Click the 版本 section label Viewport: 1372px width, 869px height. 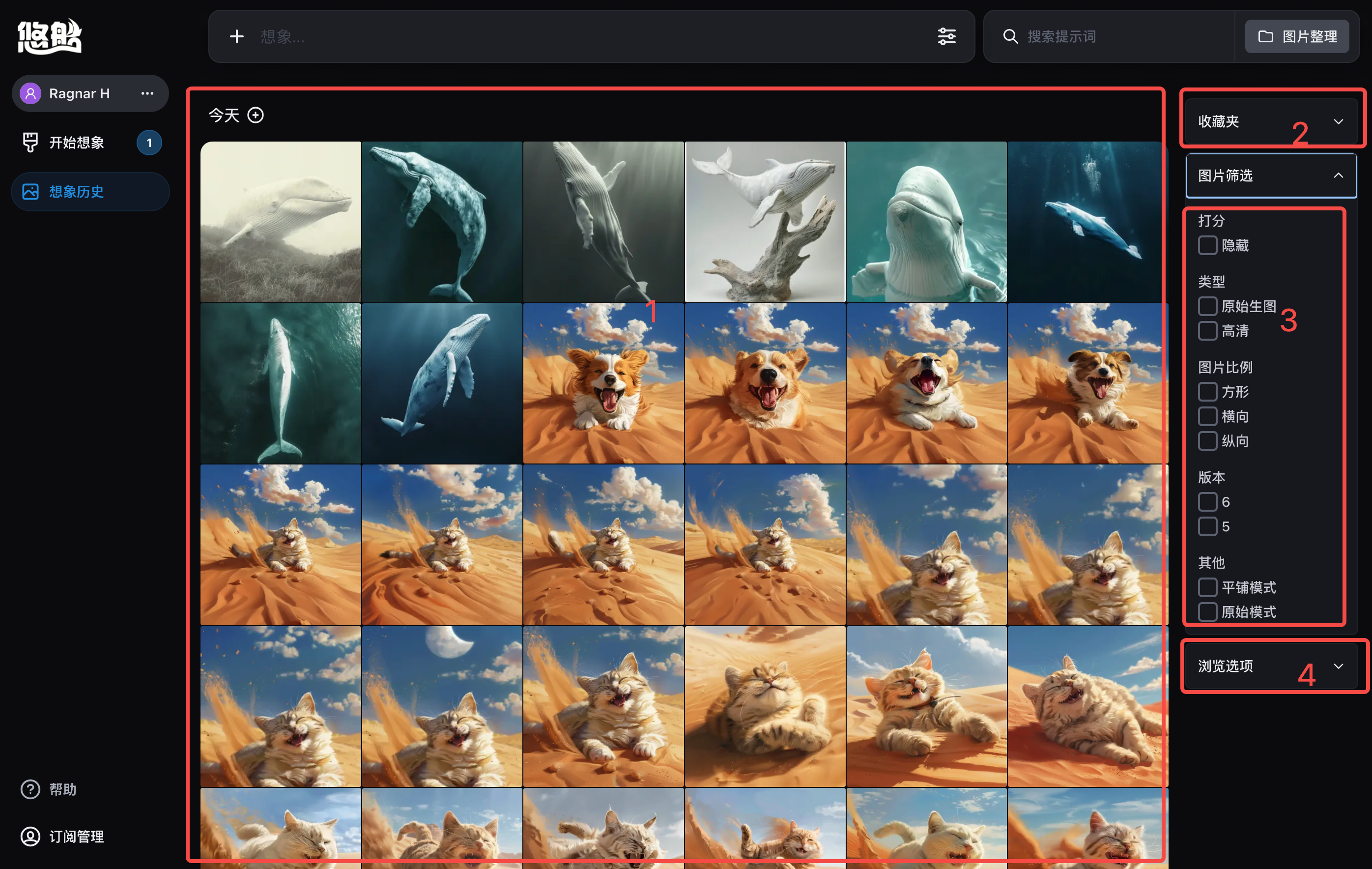pyautogui.click(x=1211, y=477)
